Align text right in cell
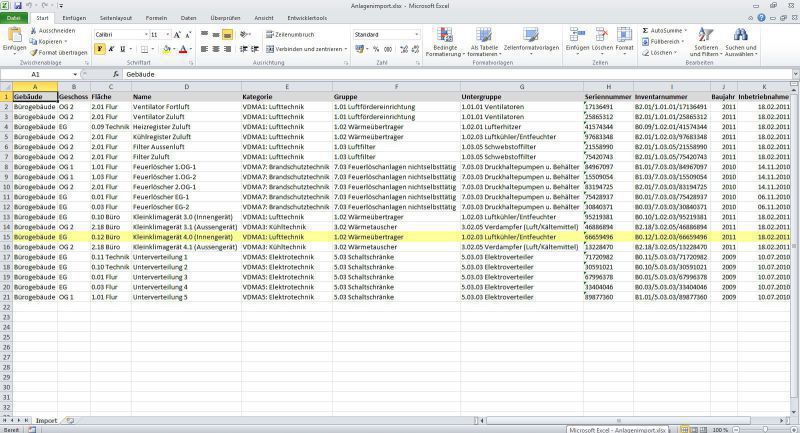The width and height of the screenshot is (800, 433). (x=228, y=49)
